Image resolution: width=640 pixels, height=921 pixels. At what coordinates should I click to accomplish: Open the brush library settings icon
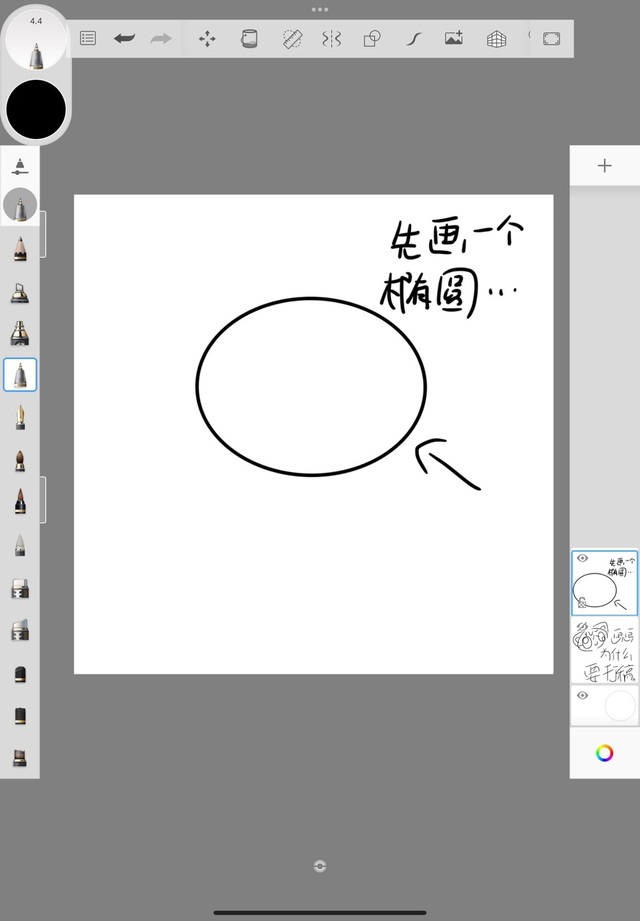click(20, 166)
